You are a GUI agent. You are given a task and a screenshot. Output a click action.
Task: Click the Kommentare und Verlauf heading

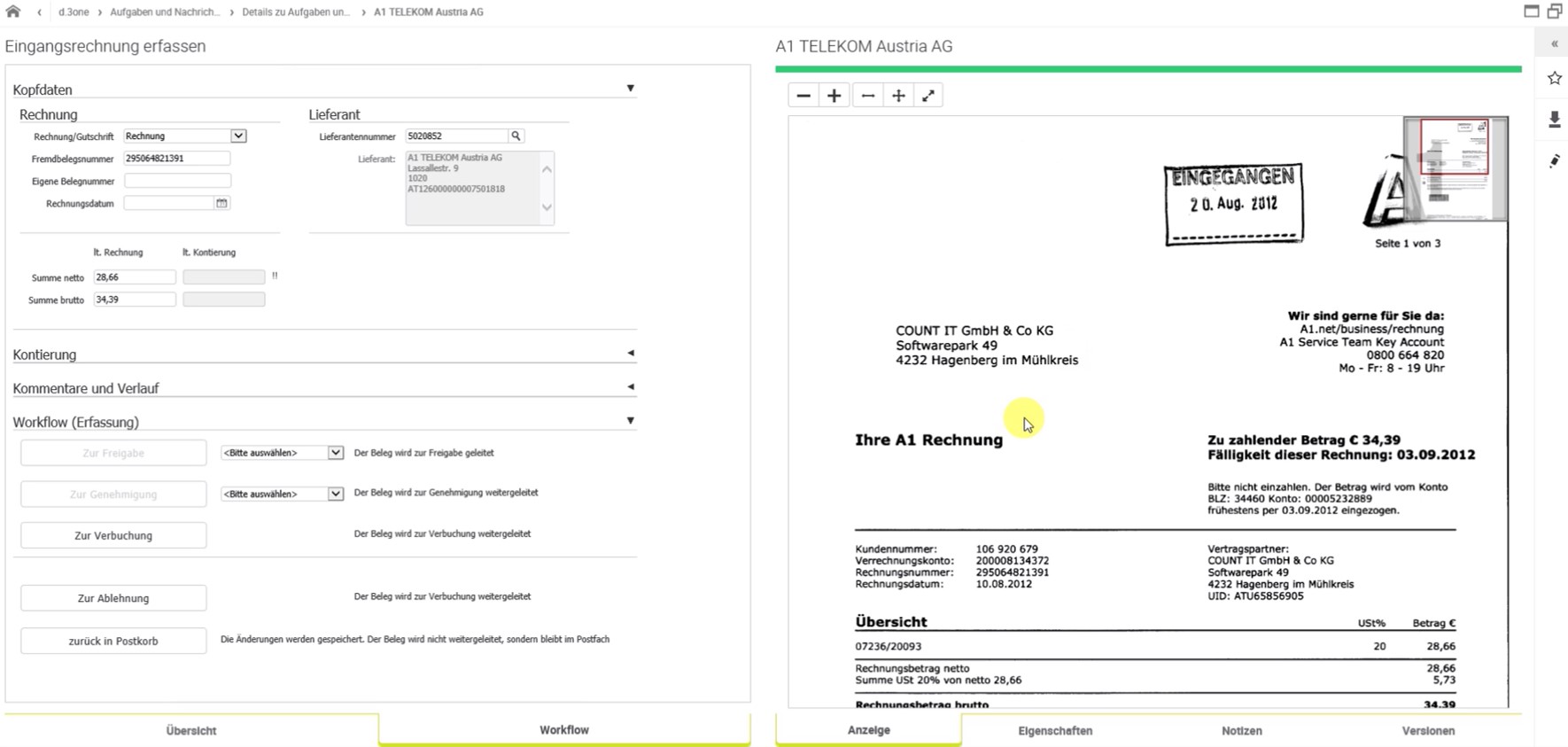[x=86, y=388]
